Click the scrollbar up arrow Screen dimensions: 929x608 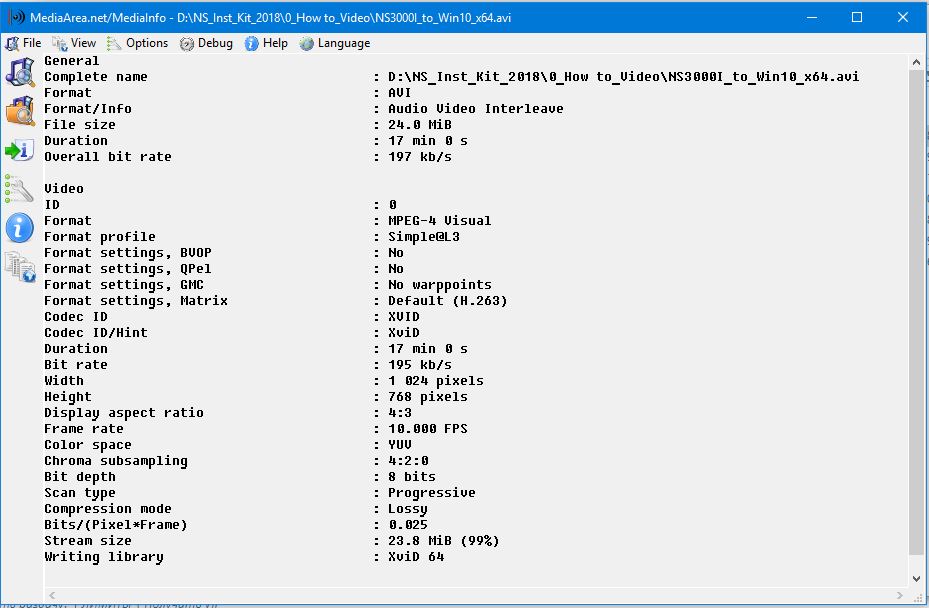point(916,62)
